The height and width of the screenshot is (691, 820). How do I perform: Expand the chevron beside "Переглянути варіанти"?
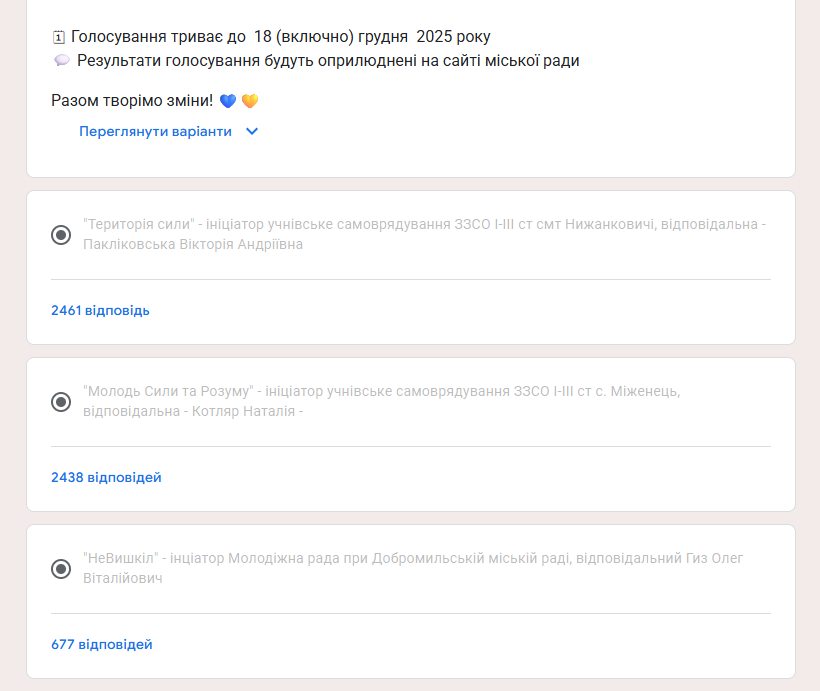(x=252, y=131)
